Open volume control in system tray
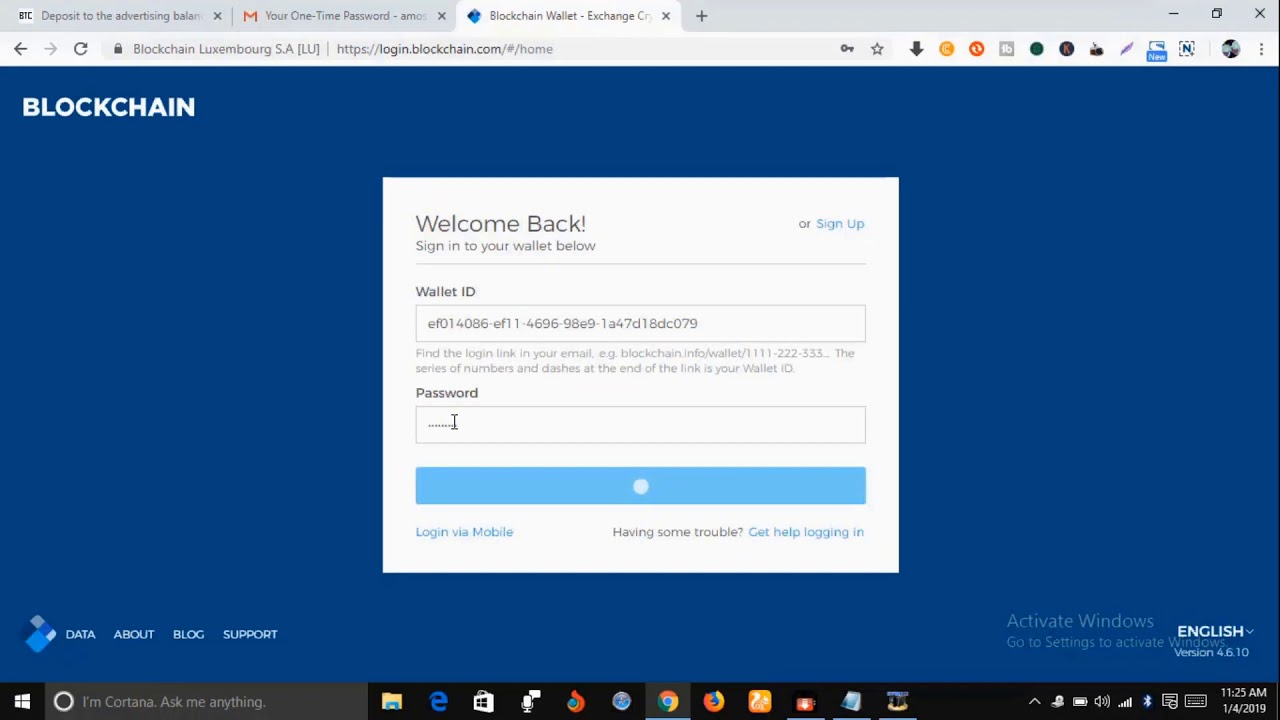Screen dimensions: 1280x720 1102,702
